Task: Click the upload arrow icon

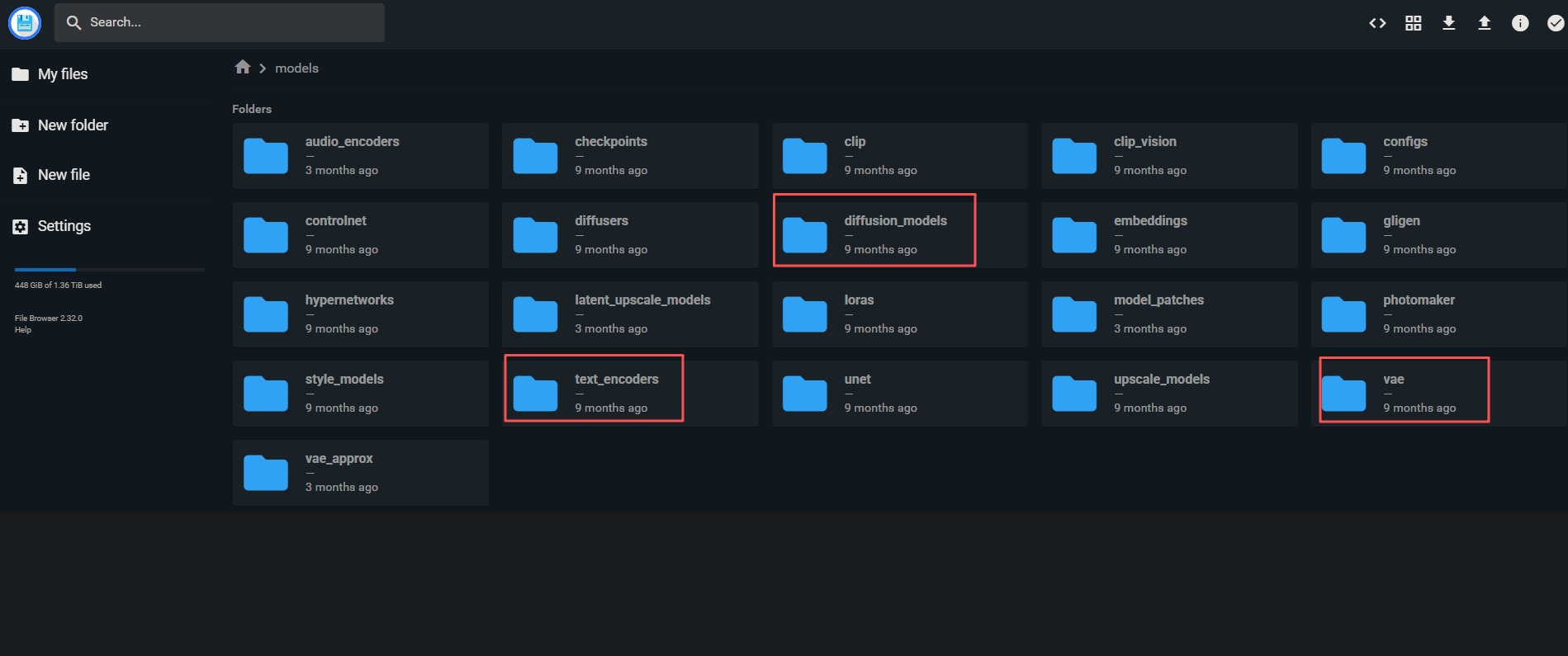Action: [x=1485, y=23]
